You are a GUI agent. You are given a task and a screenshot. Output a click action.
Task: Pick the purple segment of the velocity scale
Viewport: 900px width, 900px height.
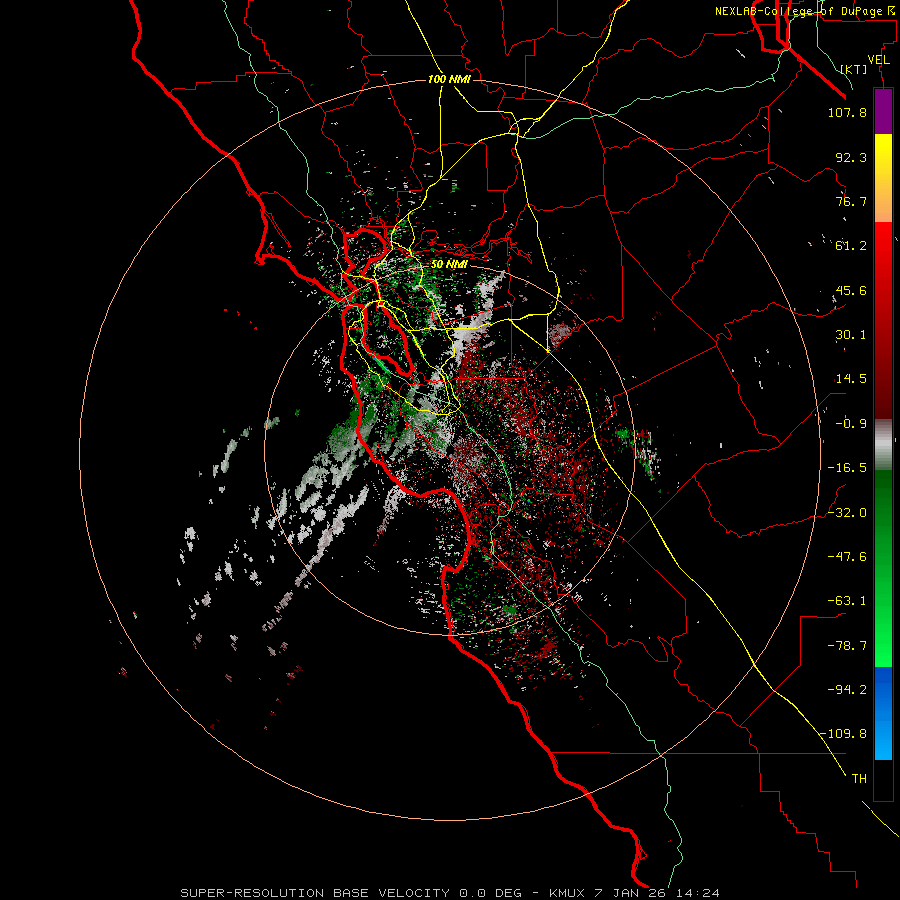point(883,111)
